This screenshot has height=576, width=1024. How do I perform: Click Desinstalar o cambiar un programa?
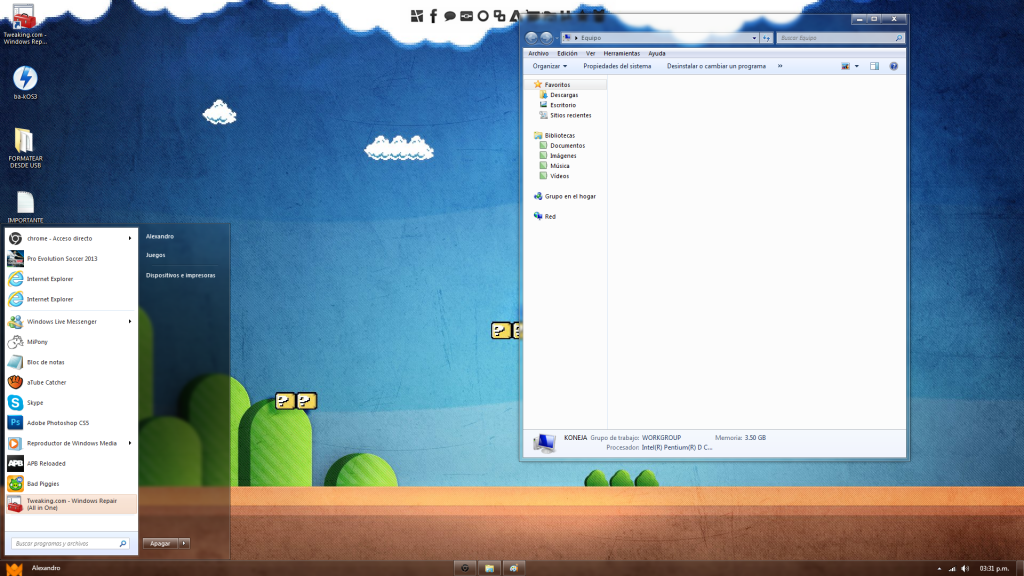pos(716,66)
